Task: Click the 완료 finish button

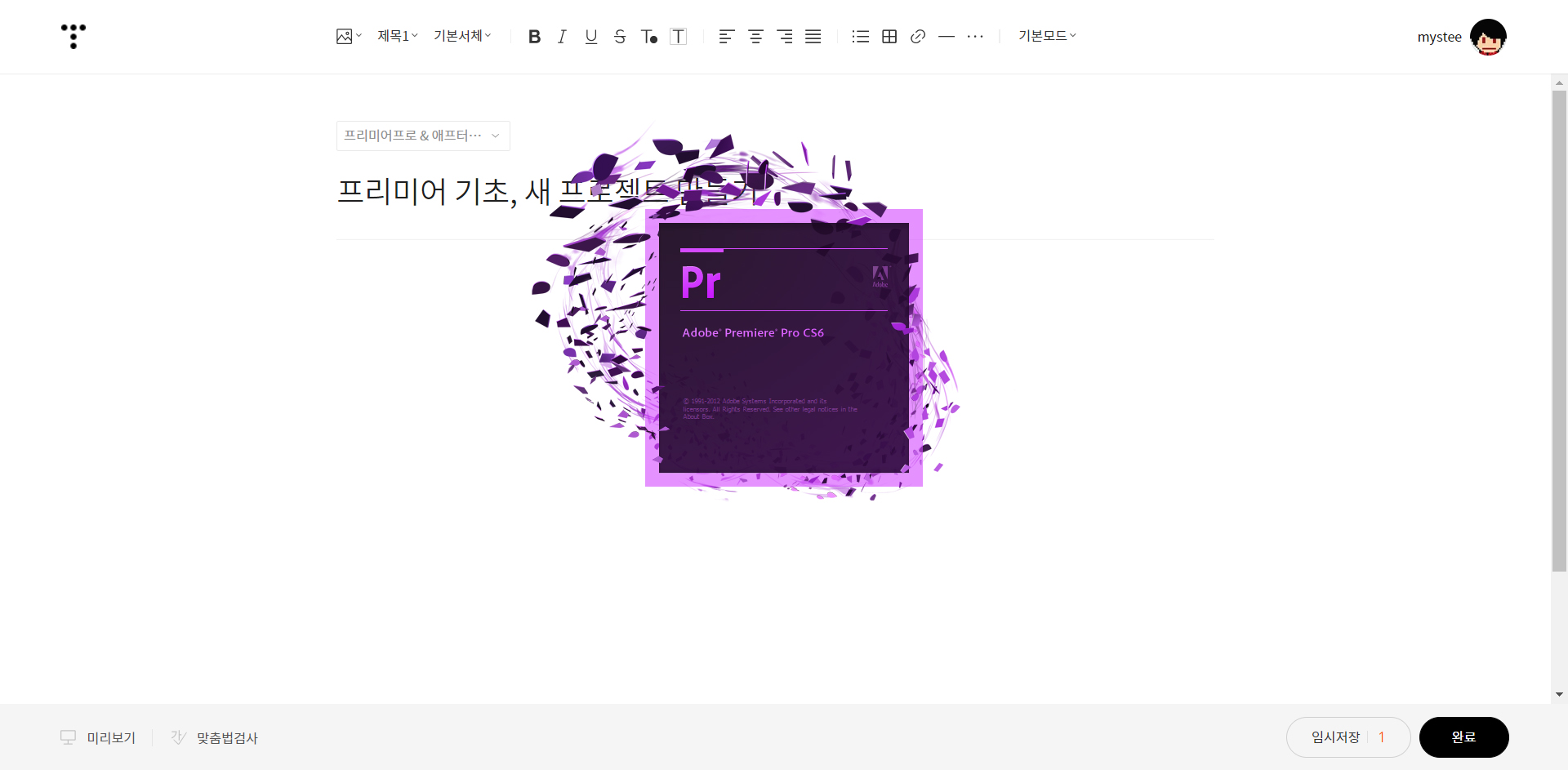Action: (x=1463, y=737)
